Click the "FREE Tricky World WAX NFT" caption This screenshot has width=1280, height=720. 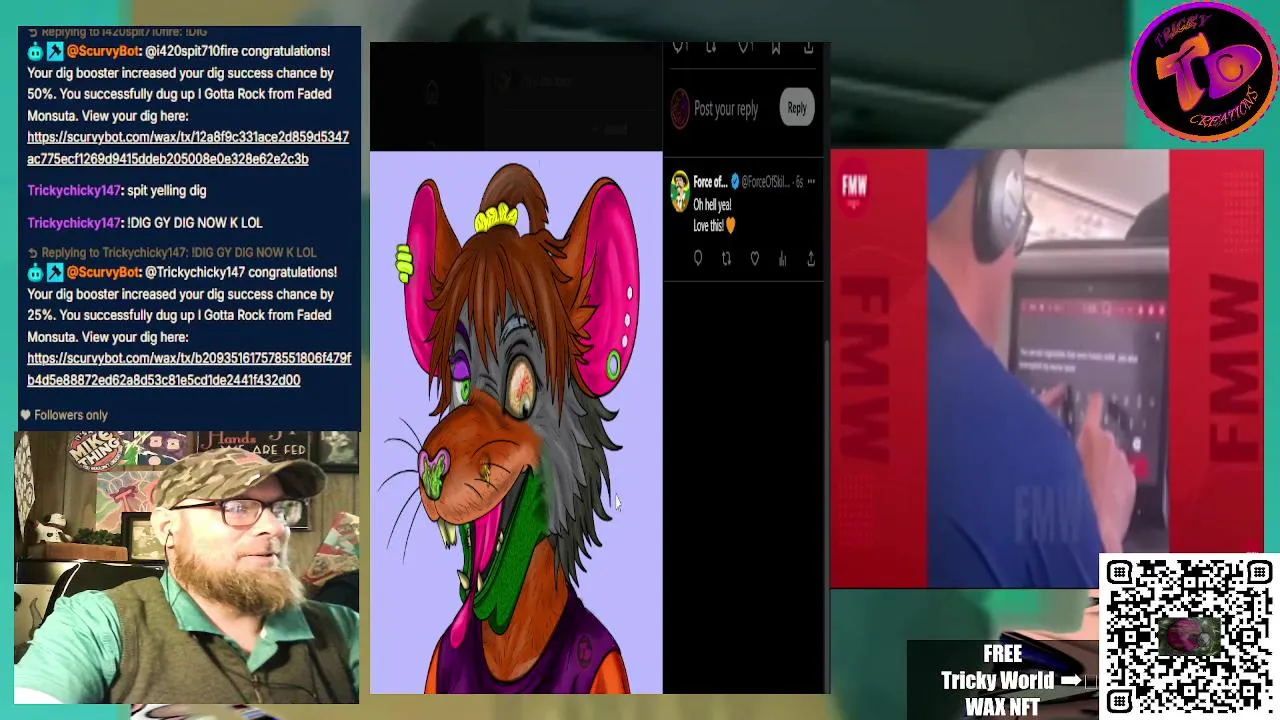tap(1001, 680)
